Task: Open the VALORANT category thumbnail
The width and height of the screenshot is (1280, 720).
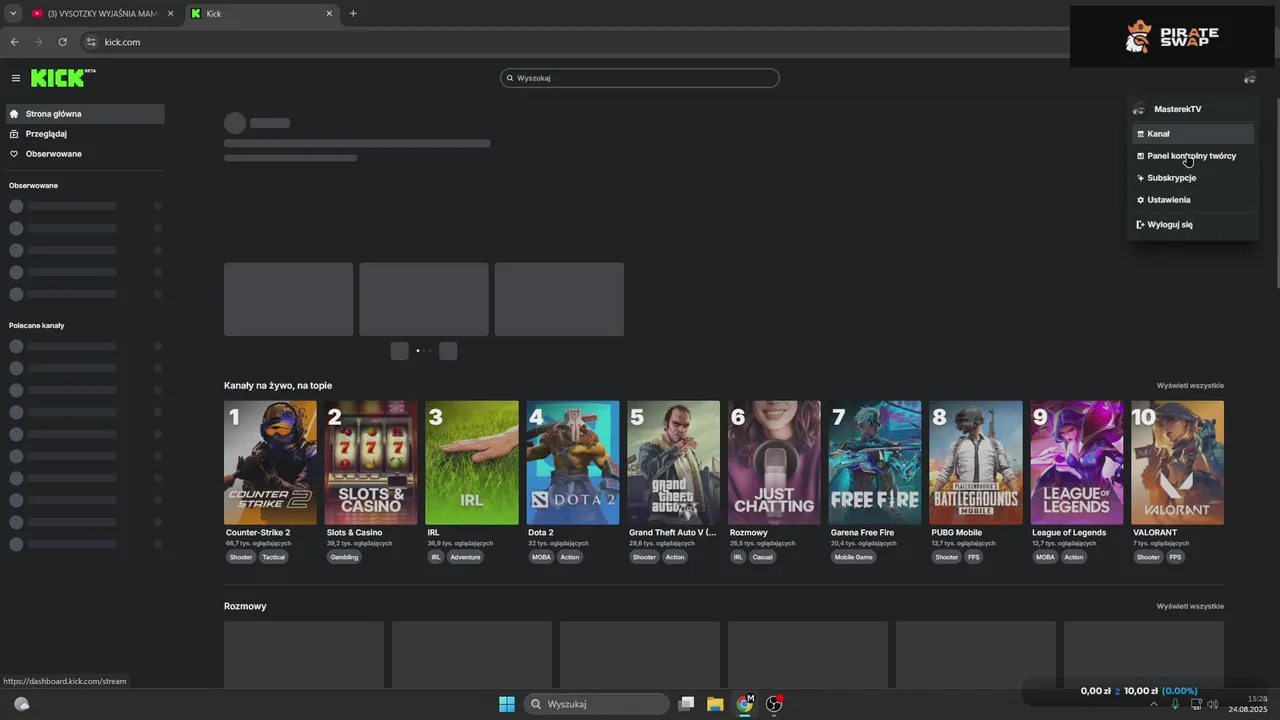Action: (1178, 463)
